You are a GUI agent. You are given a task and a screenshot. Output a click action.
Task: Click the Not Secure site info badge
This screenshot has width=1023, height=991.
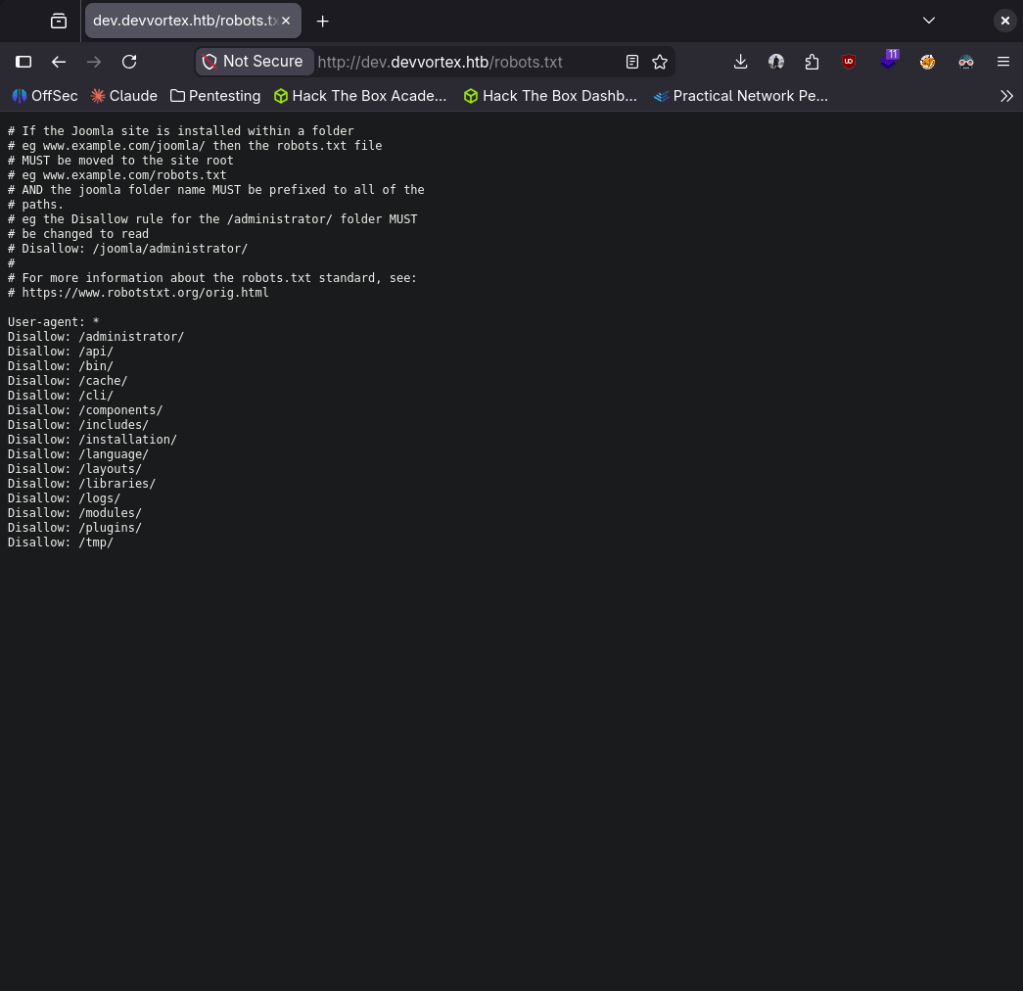[253, 62]
